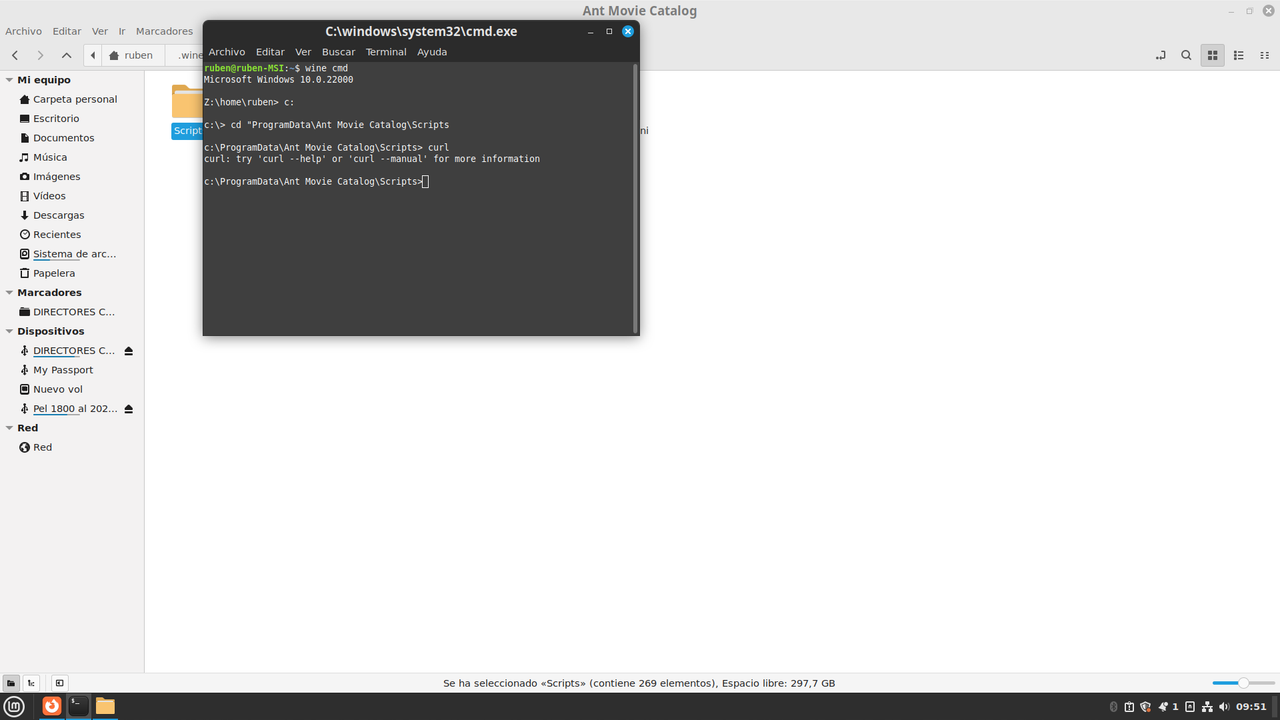
Task: Click the terminal vertical scrollbar
Action: click(x=635, y=198)
